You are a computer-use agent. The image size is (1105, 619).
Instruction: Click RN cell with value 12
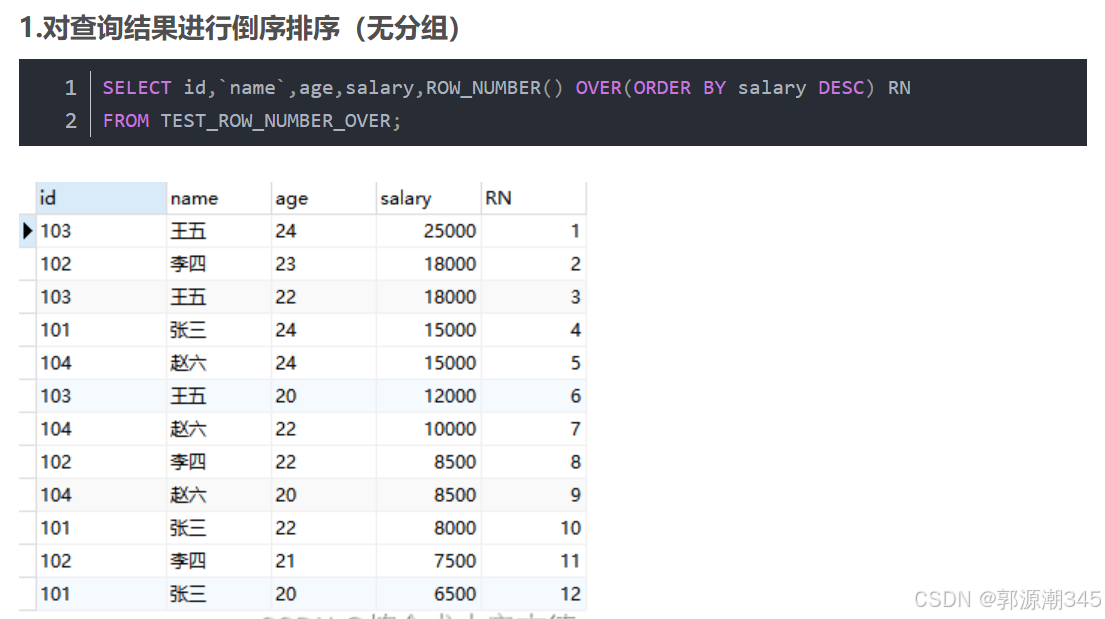[x=533, y=594]
